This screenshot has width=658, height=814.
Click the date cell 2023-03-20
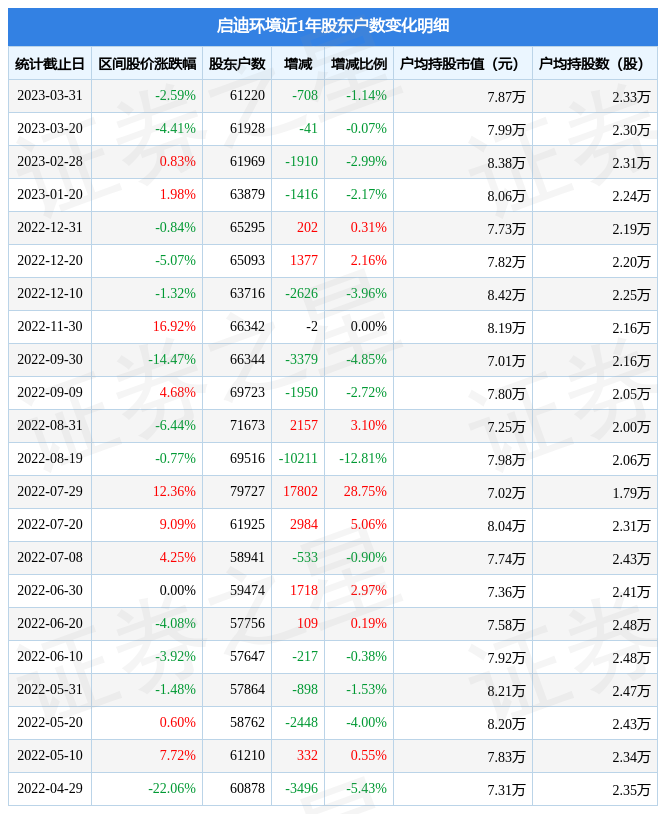click(50, 128)
